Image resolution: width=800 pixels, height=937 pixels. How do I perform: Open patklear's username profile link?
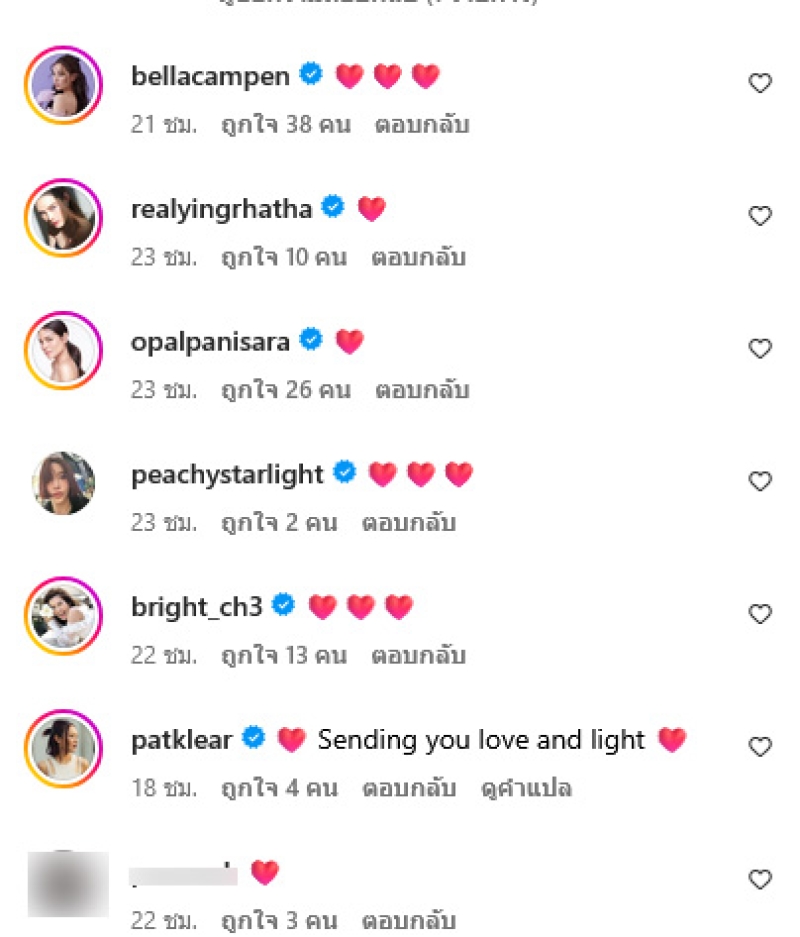tap(181, 740)
